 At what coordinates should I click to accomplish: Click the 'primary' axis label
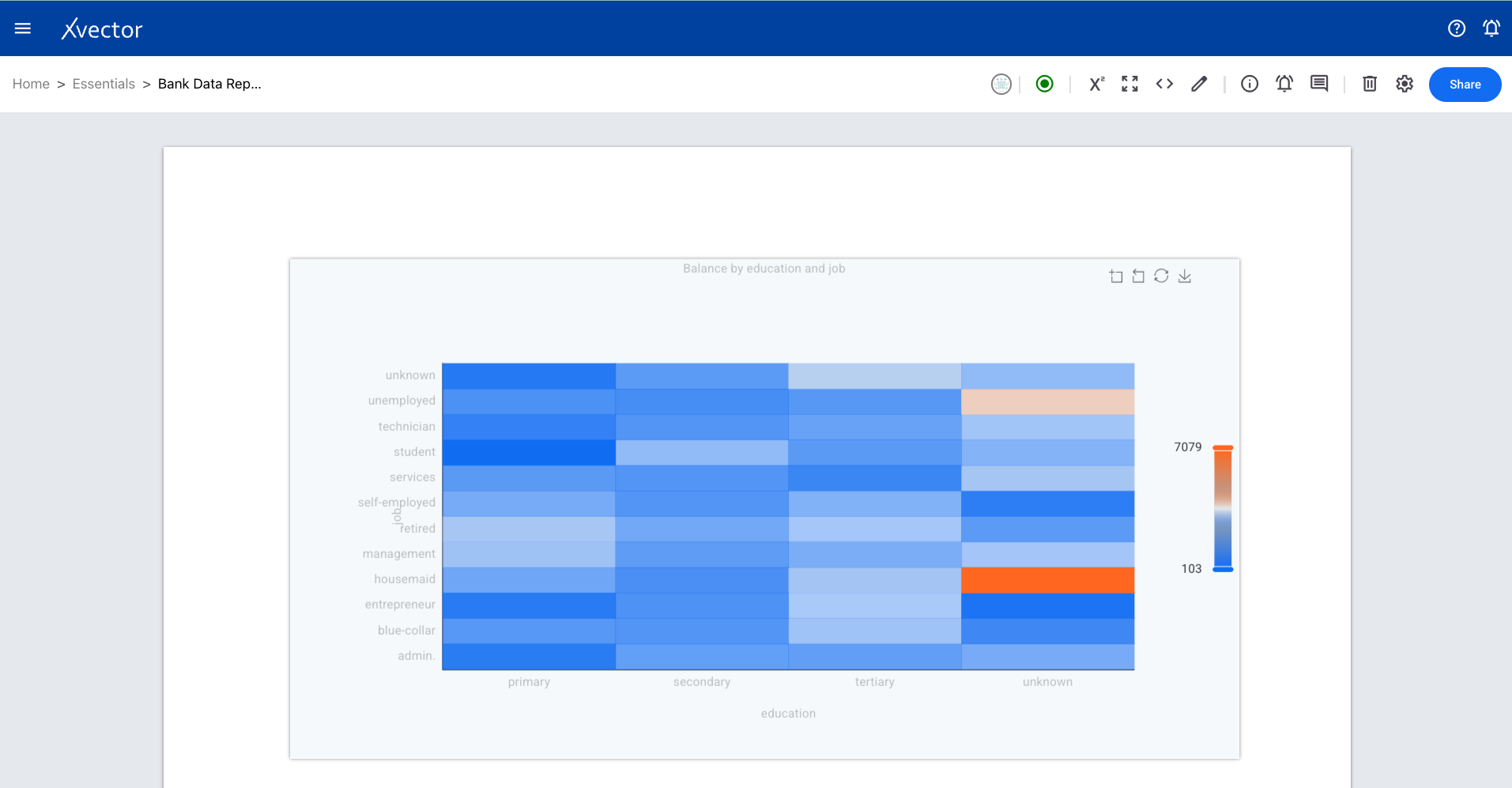pyautogui.click(x=529, y=682)
